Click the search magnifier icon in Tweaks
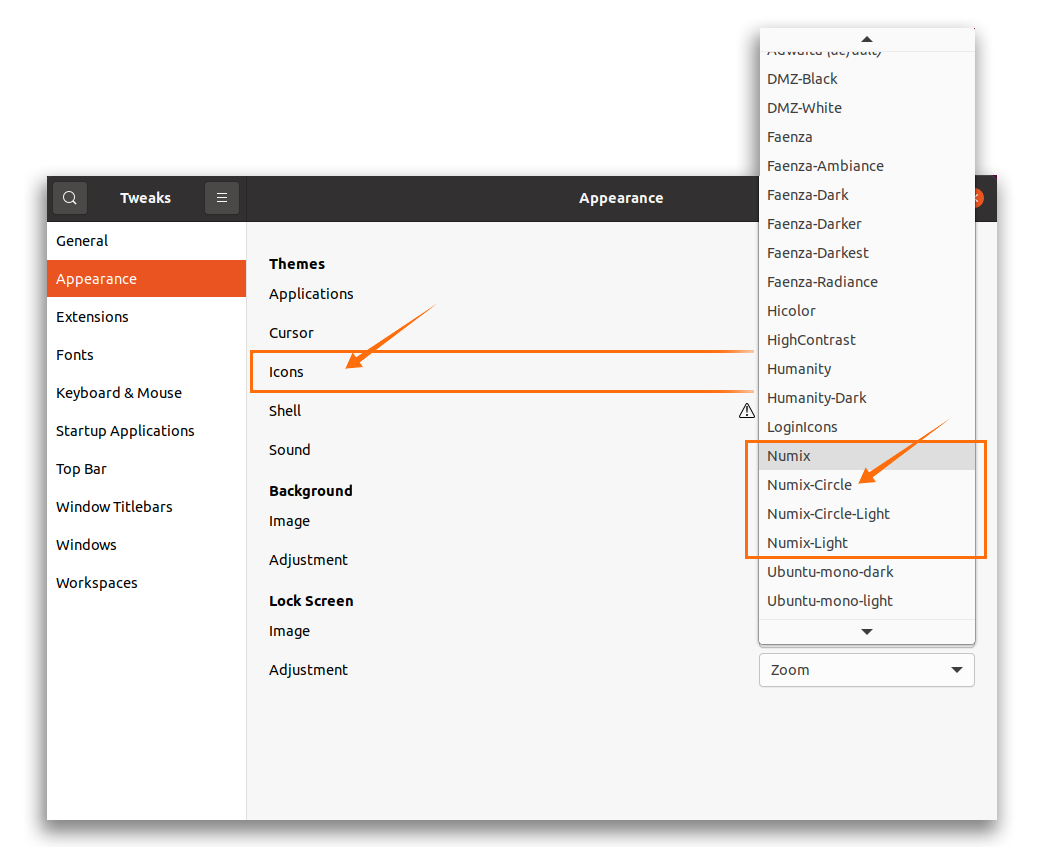1044x847 pixels. tap(70, 198)
